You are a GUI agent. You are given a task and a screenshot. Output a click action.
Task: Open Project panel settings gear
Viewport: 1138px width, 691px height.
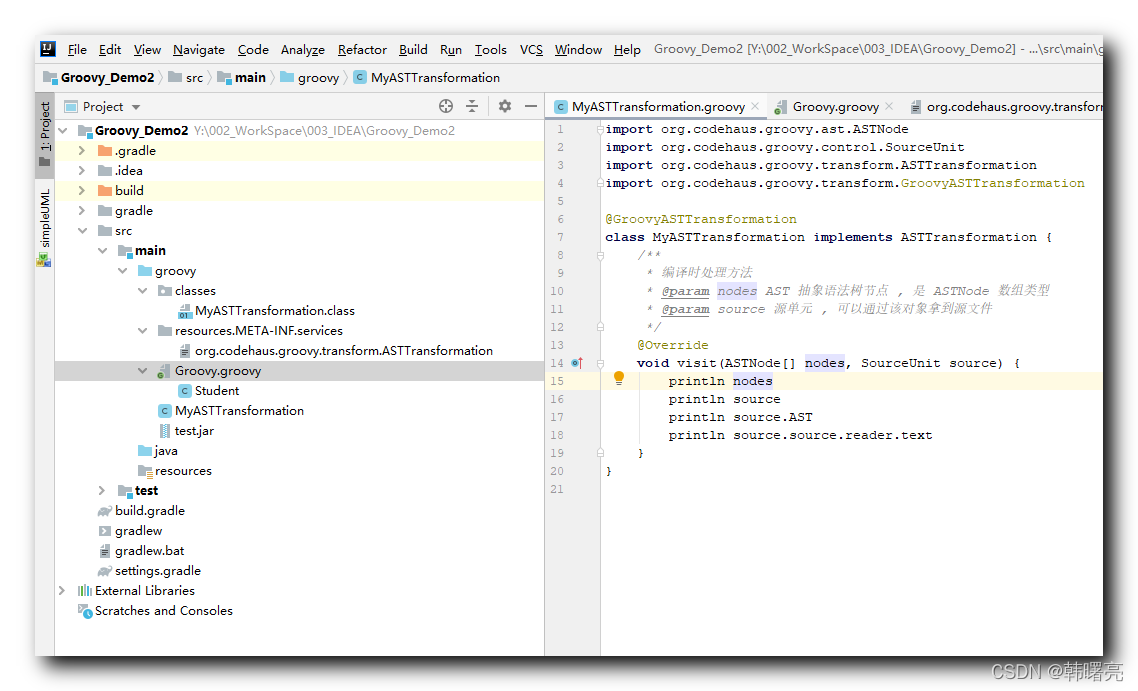[505, 106]
